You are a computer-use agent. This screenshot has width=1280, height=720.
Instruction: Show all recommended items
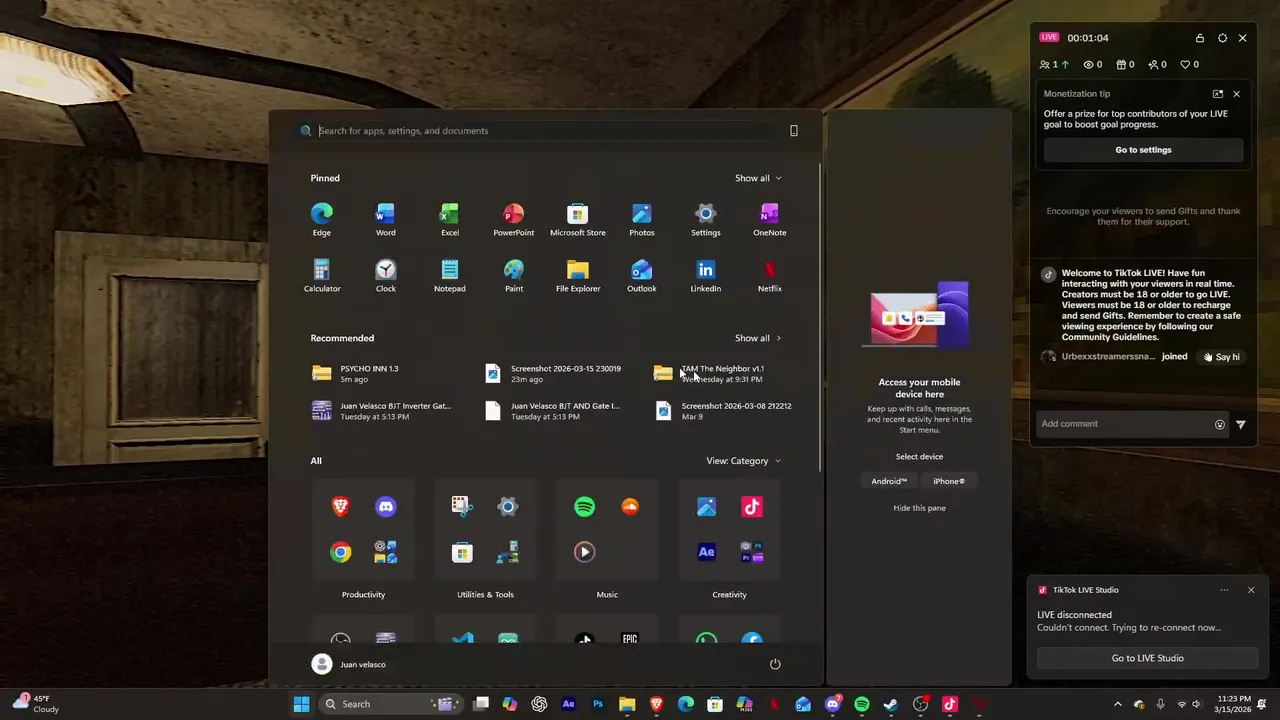coord(758,338)
